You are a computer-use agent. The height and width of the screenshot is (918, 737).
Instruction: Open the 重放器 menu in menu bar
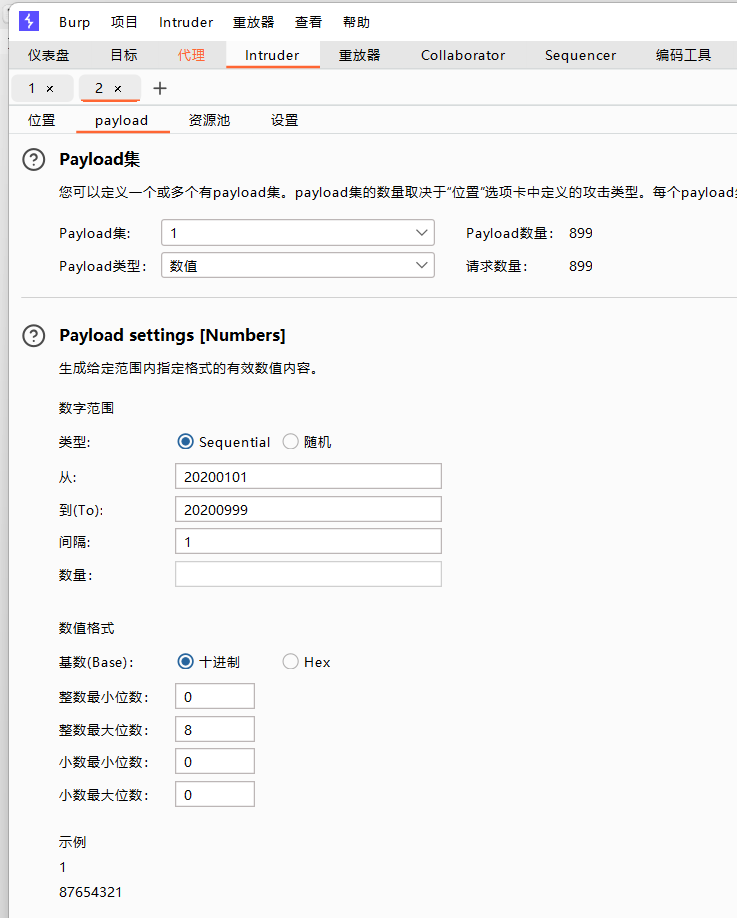click(x=253, y=22)
